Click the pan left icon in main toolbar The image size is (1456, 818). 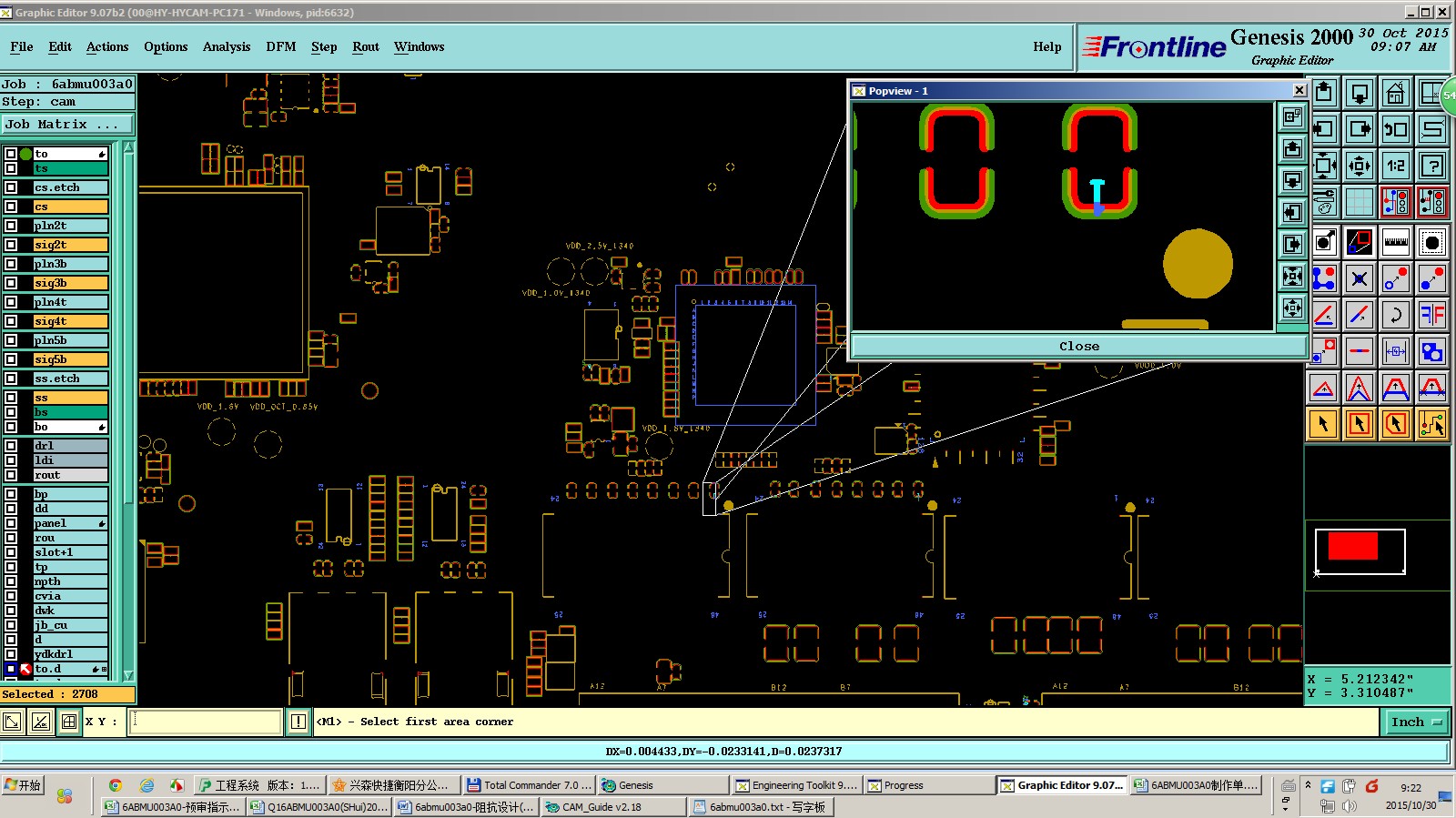coord(1324,128)
